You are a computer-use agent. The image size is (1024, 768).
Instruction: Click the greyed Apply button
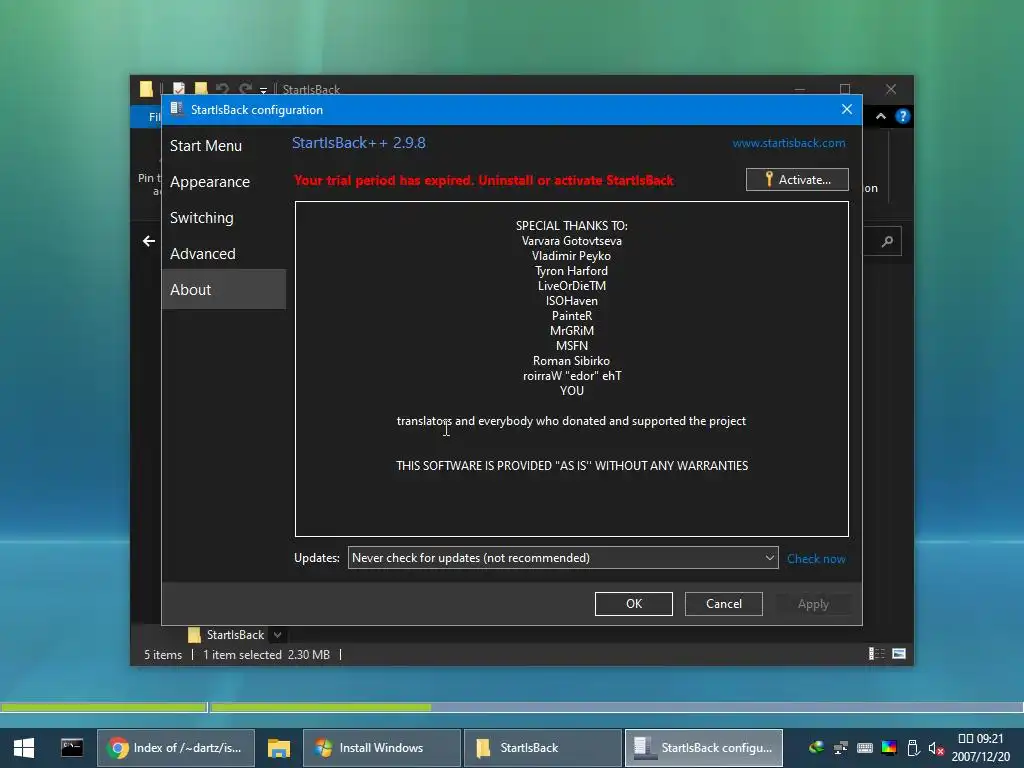[x=813, y=604]
